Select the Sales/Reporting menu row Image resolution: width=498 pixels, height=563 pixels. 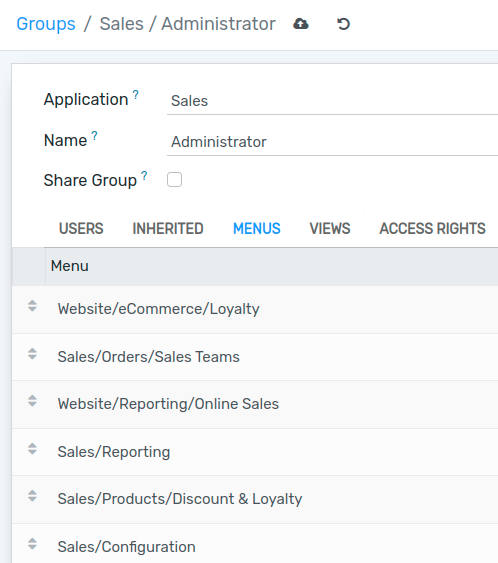coord(255,452)
